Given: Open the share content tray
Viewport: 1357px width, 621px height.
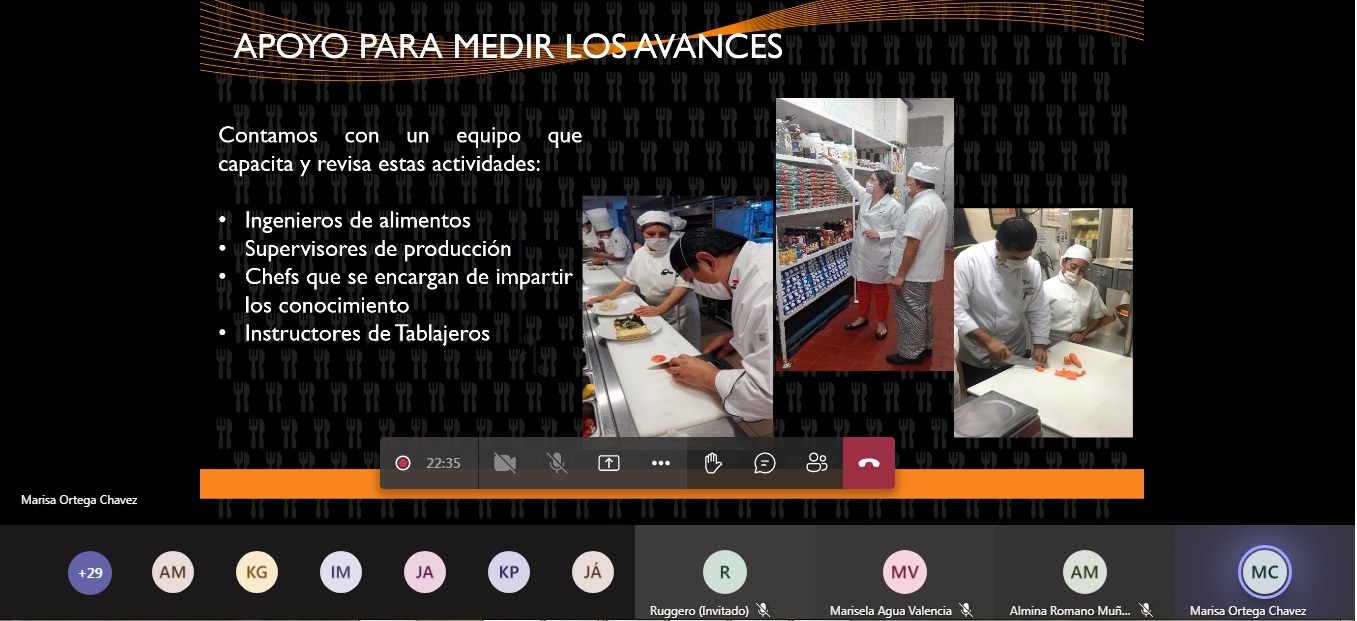Looking at the screenshot, I should tap(609, 463).
